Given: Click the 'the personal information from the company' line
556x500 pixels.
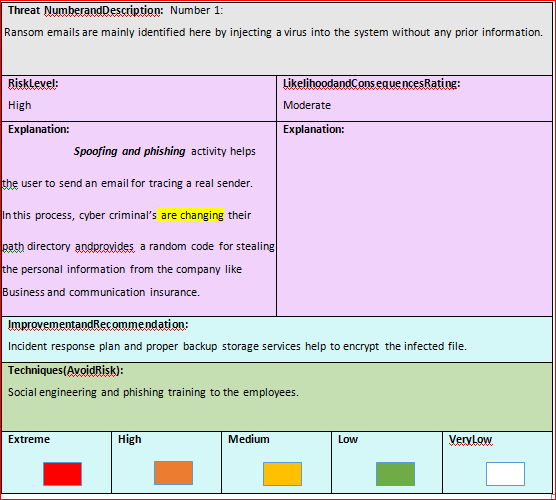Looking at the screenshot, I should 122,270.
